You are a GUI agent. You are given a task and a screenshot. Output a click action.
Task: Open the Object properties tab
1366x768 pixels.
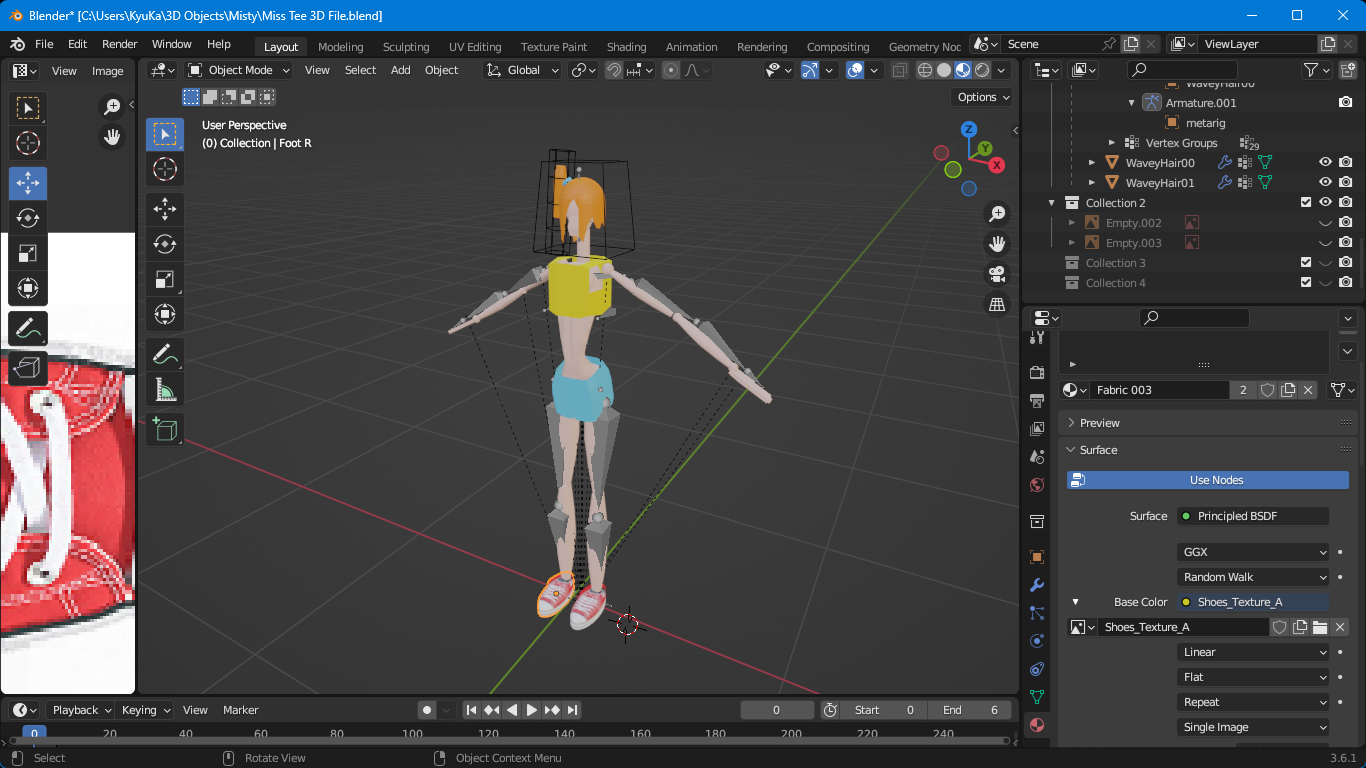pyautogui.click(x=1037, y=557)
